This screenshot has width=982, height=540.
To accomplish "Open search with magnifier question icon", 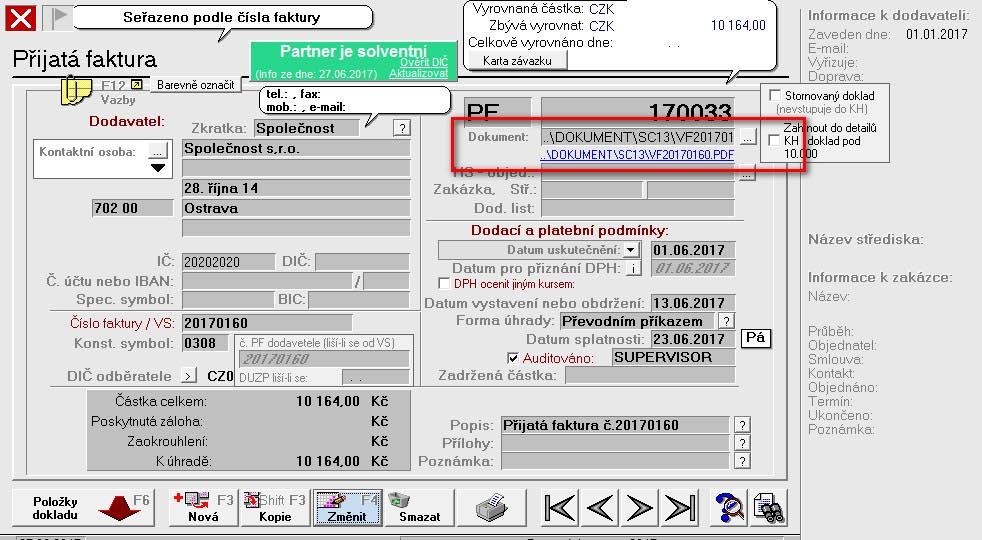I will pyautogui.click(x=730, y=507).
